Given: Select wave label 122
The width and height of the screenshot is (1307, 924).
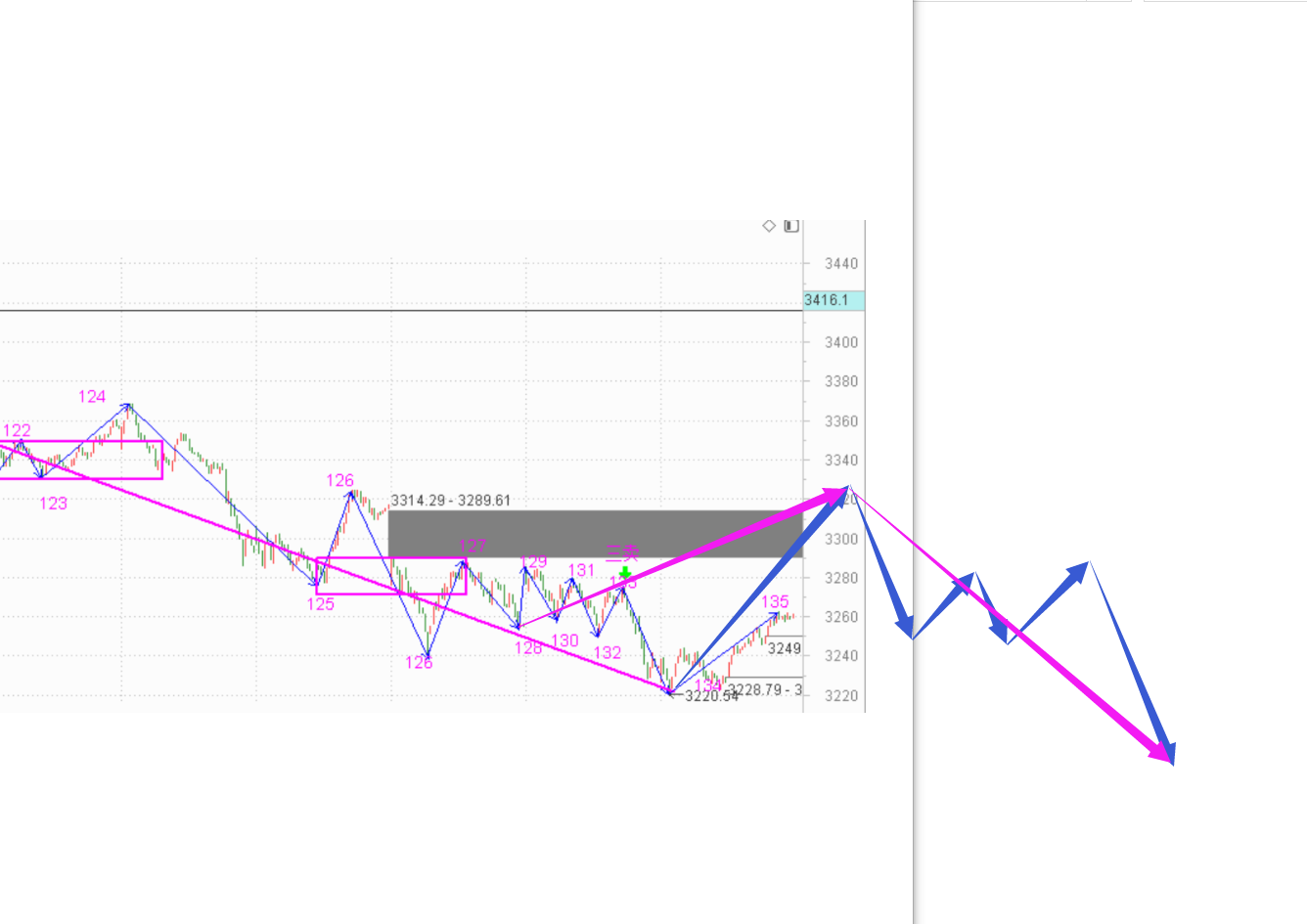Looking at the screenshot, I should pos(17,430).
